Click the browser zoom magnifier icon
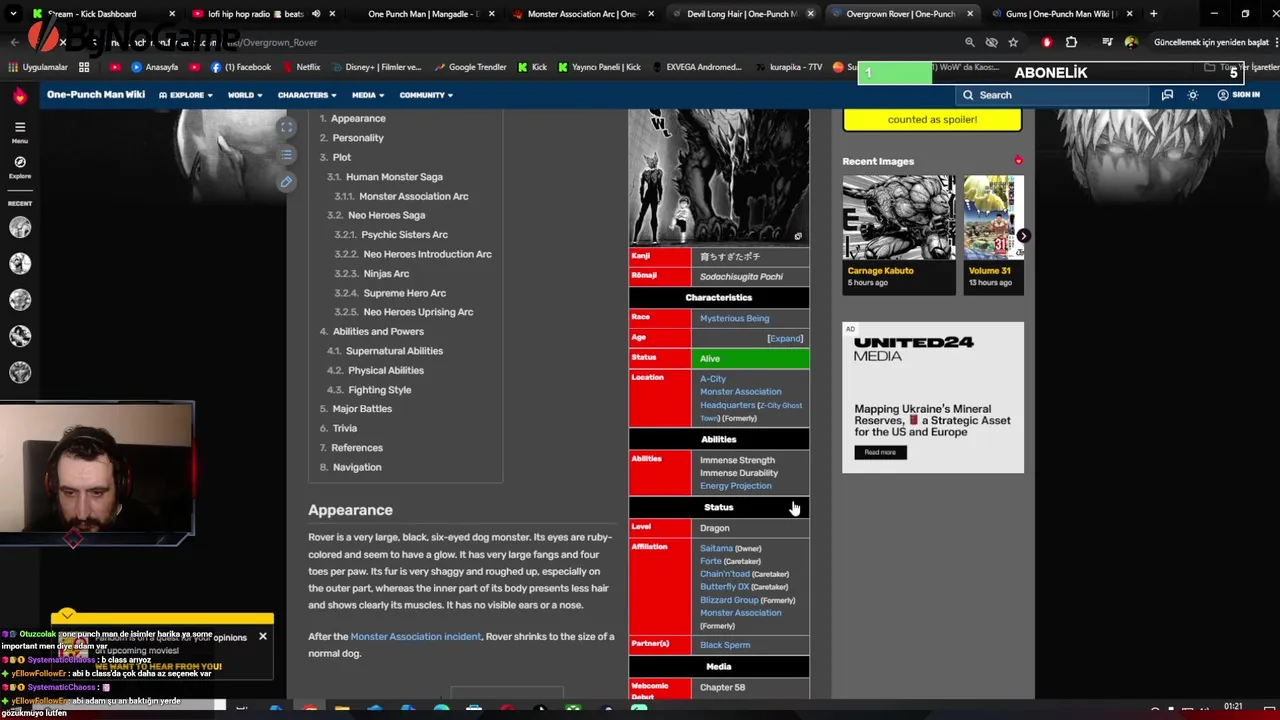 pos(969,42)
